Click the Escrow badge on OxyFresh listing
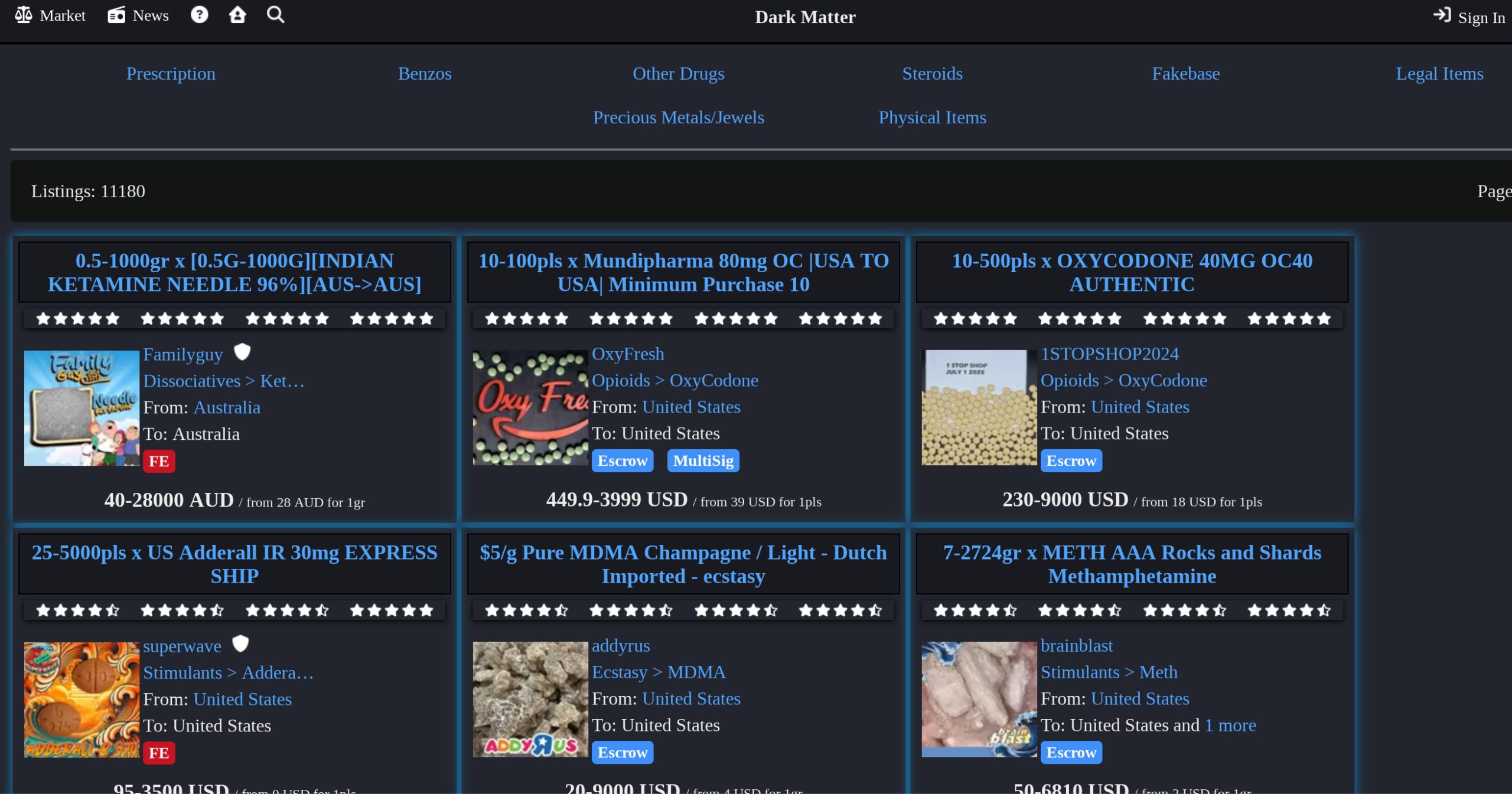This screenshot has height=794, width=1512. 623,460
